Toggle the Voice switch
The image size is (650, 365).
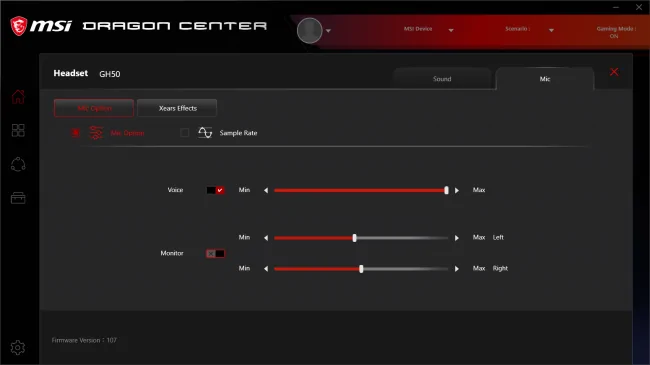(x=216, y=190)
